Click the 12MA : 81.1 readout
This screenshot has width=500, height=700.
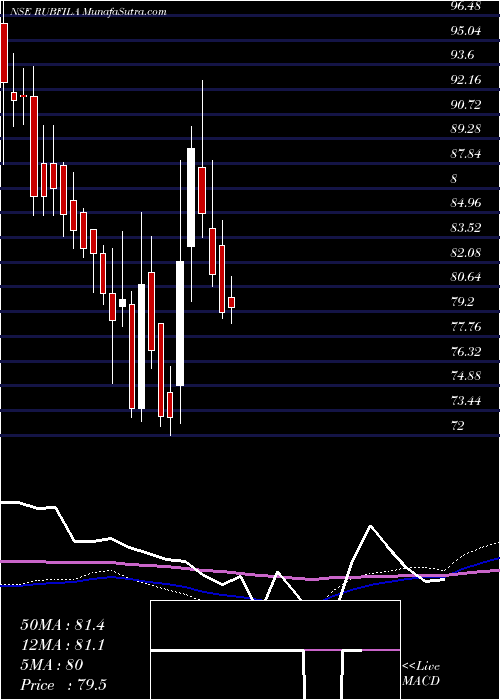pos(62,645)
